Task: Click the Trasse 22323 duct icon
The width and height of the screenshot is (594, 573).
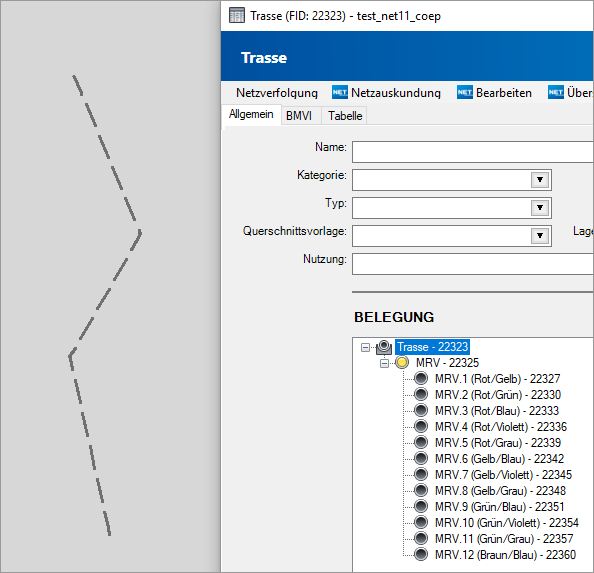Action: tap(384, 347)
